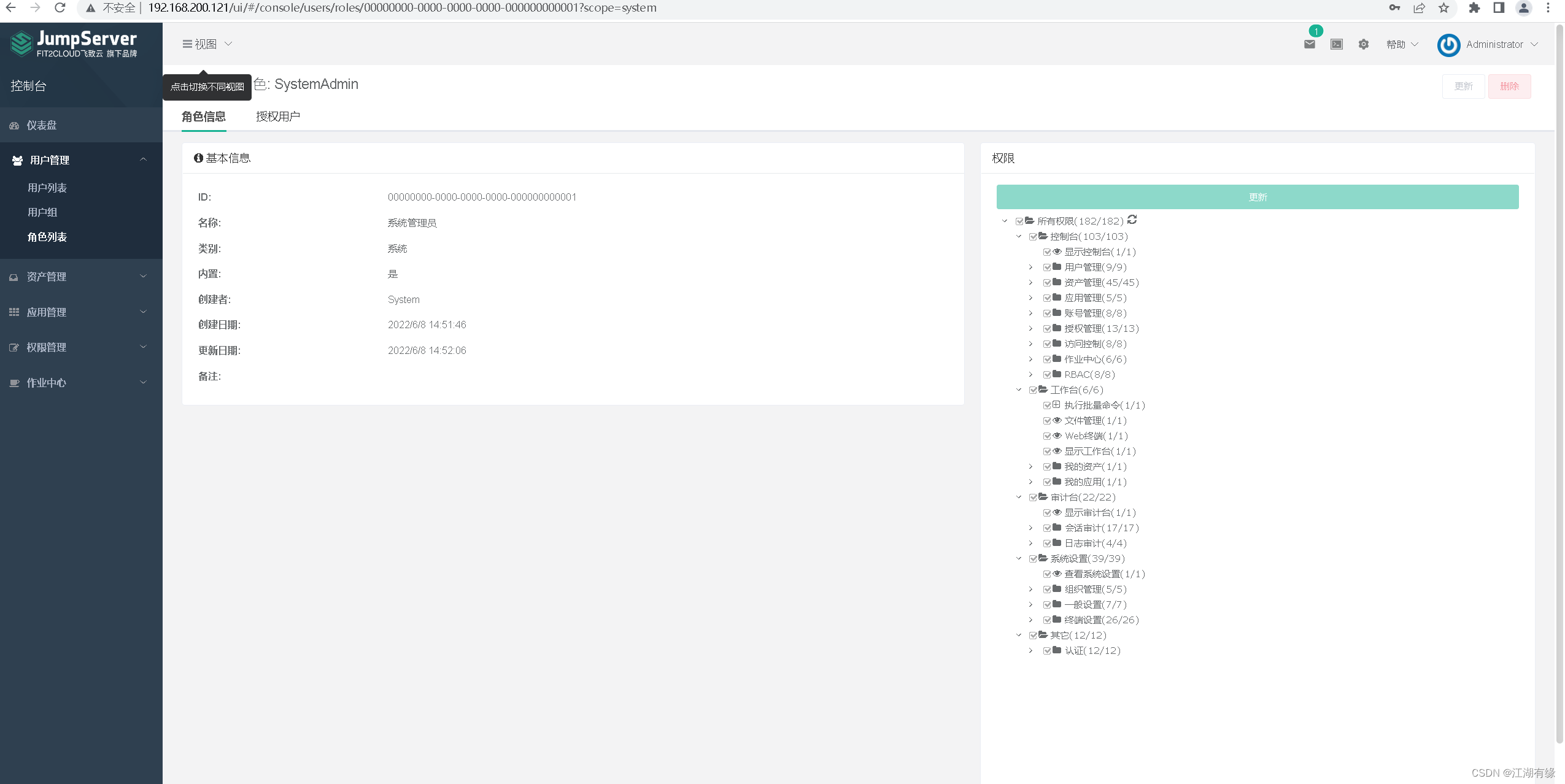Expand 作业中心 sidebar menu
Image resolution: width=1565 pixels, height=784 pixels.
[81, 383]
